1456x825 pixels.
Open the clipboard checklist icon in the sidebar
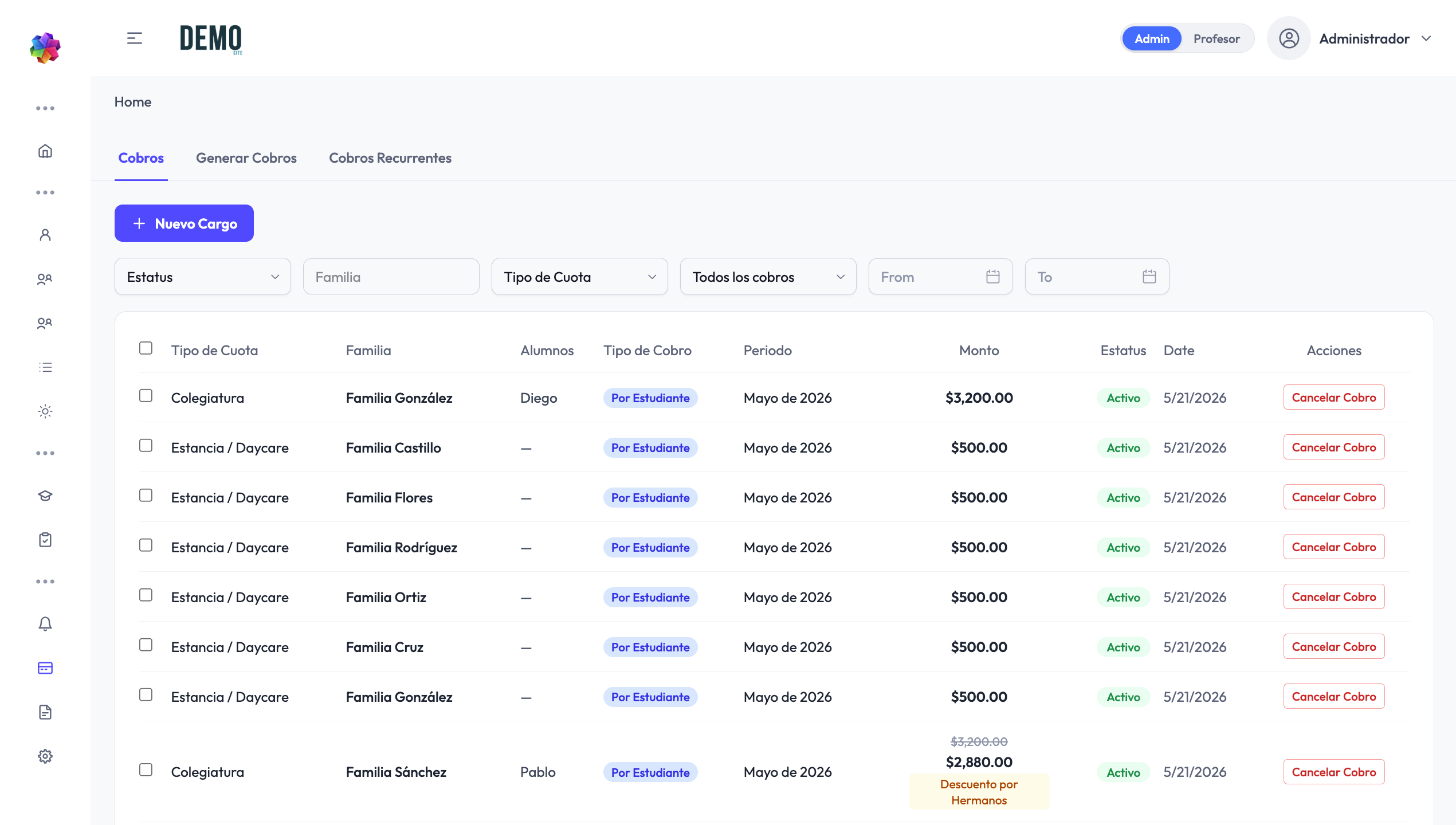[x=45, y=540]
